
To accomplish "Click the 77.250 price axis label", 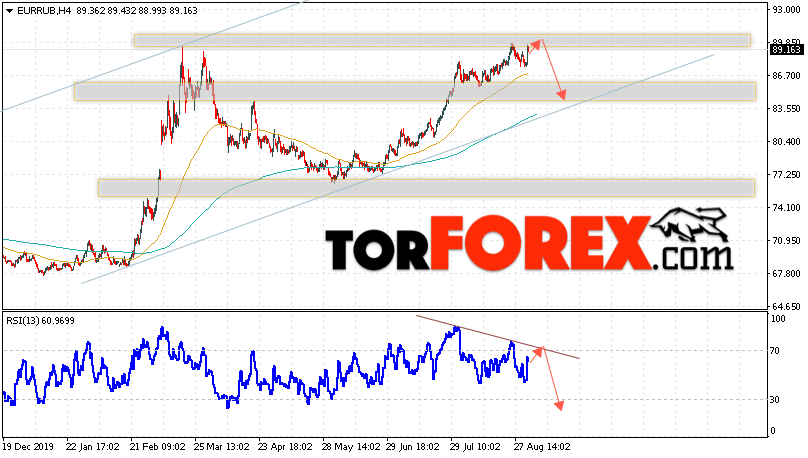I will click(786, 175).
